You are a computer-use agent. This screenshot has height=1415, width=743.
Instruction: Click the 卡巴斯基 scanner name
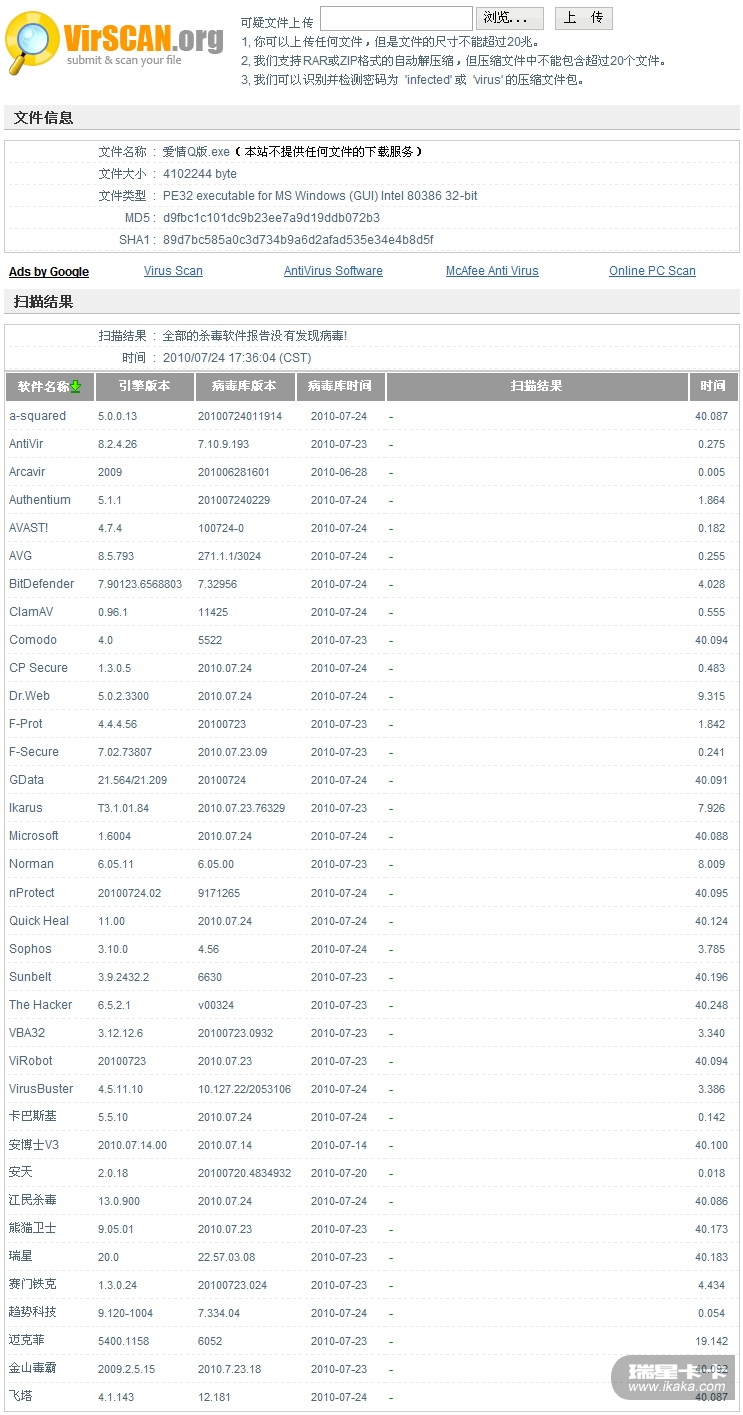(33, 1117)
